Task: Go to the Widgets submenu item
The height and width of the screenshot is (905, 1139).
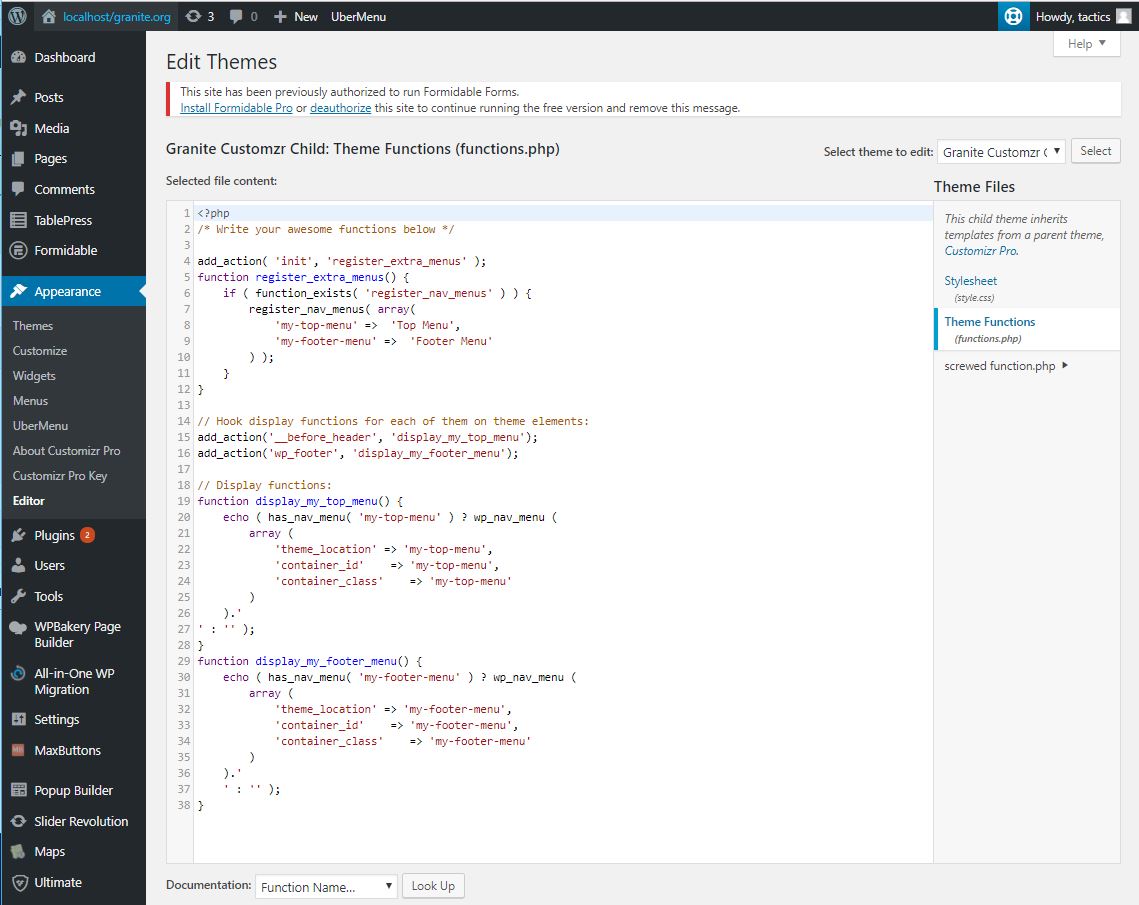Action: (34, 376)
